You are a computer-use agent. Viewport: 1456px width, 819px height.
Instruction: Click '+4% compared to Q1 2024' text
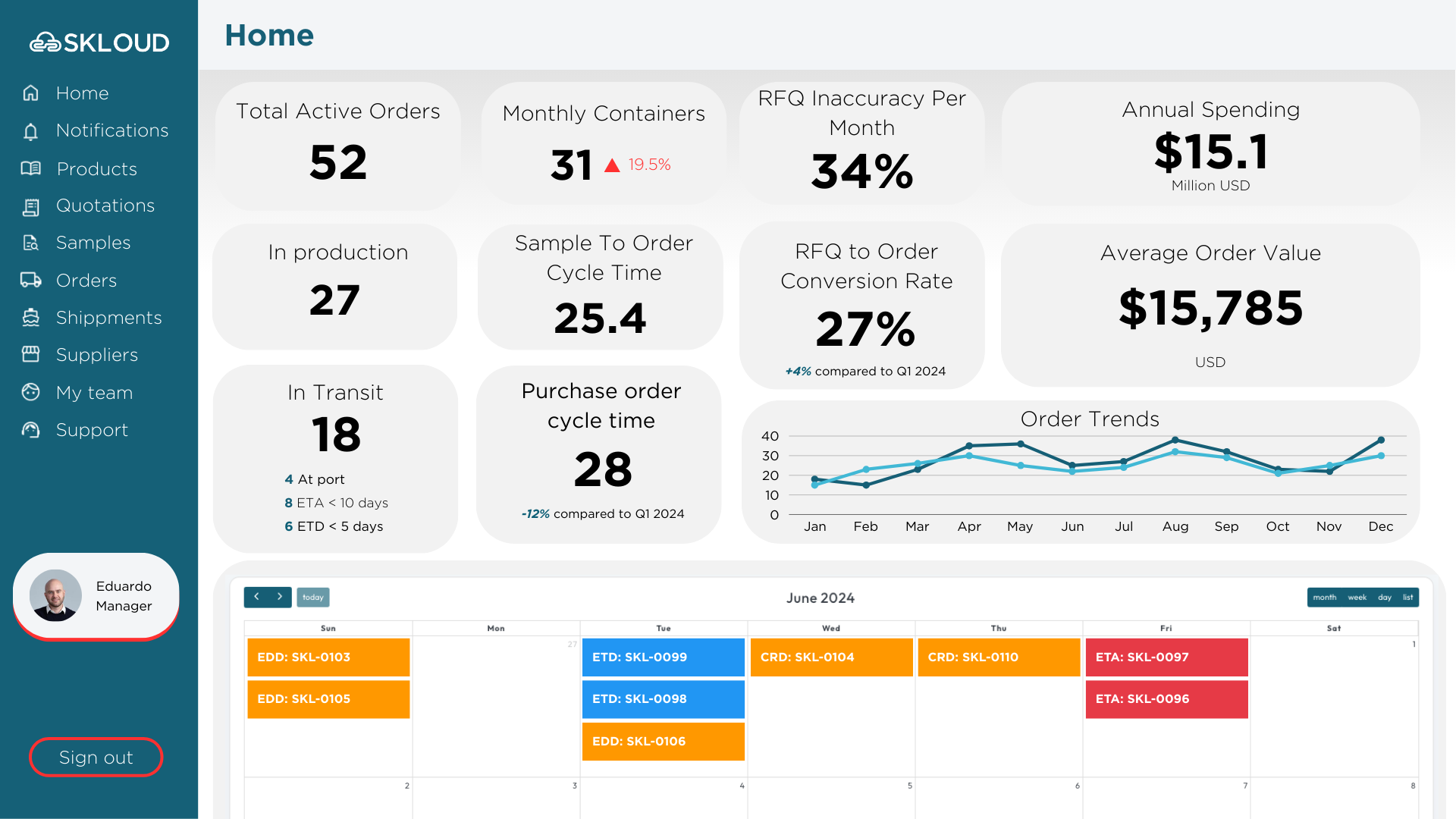[865, 371]
